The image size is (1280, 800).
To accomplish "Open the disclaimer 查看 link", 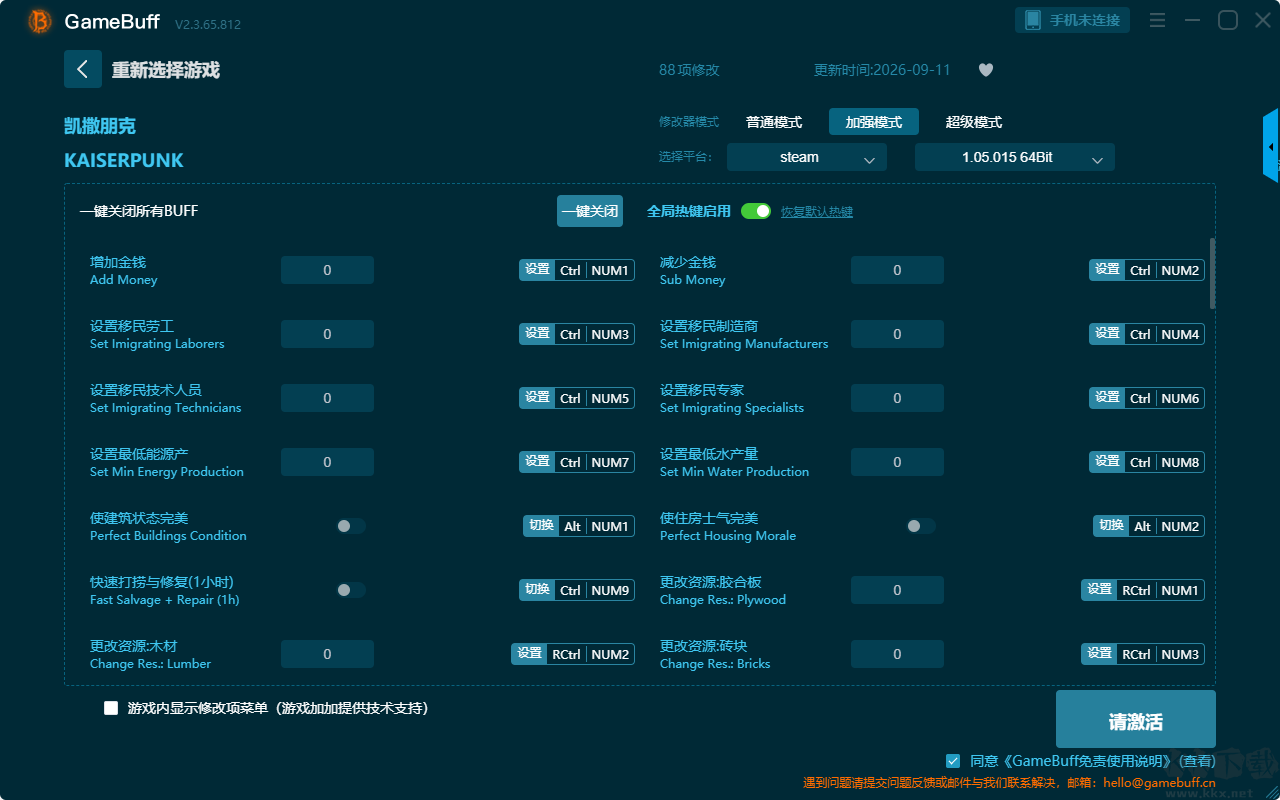I will point(1199,761).
